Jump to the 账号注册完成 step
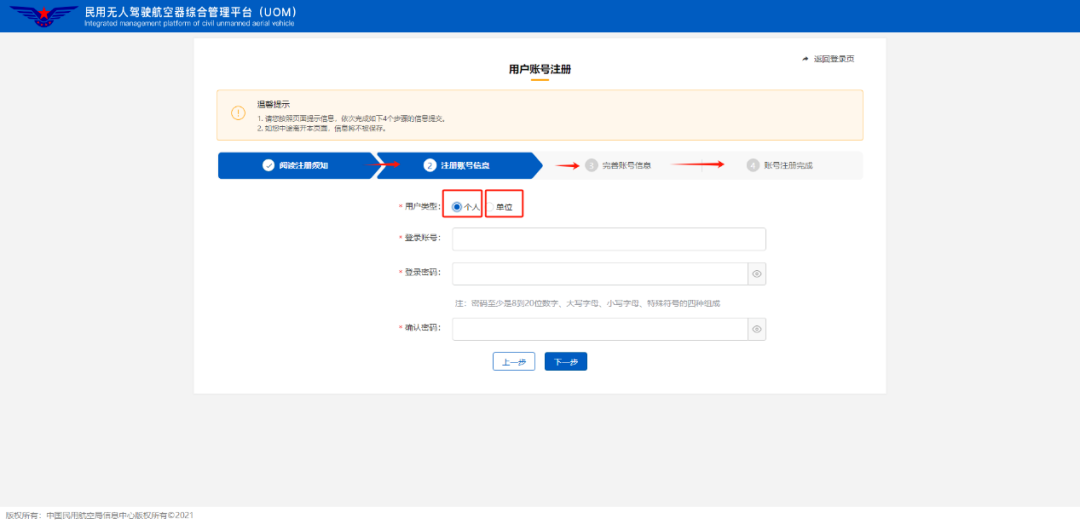The width and height of the screenshot is (1080, 524). tap(788, 165)
